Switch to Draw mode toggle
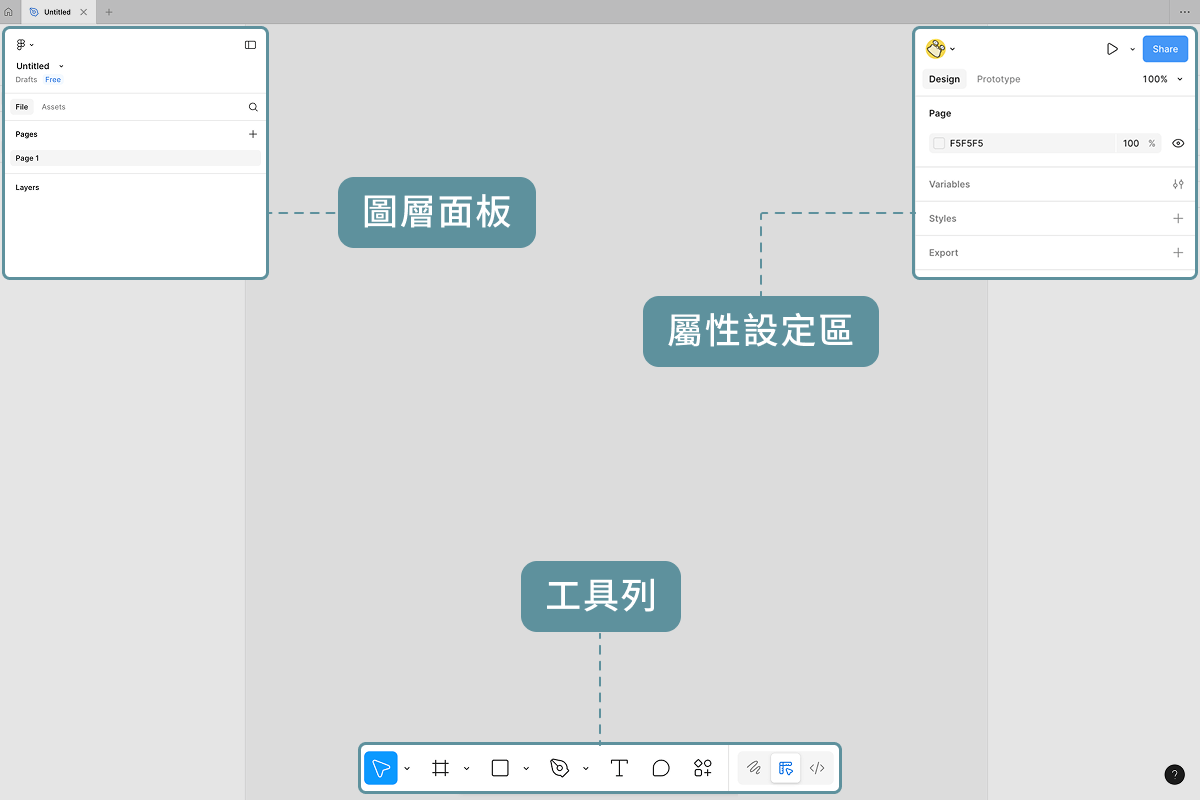 click(754, 768)
